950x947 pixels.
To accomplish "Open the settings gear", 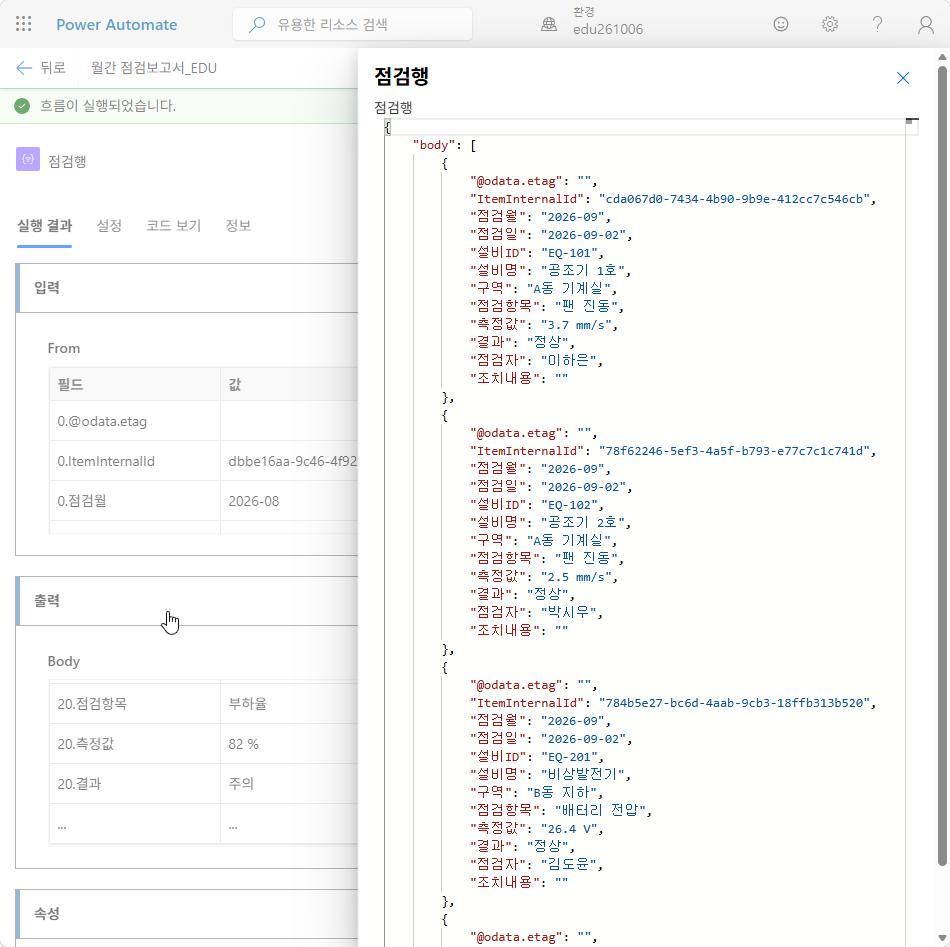I will pyautogui.click(x=829, y=24).
